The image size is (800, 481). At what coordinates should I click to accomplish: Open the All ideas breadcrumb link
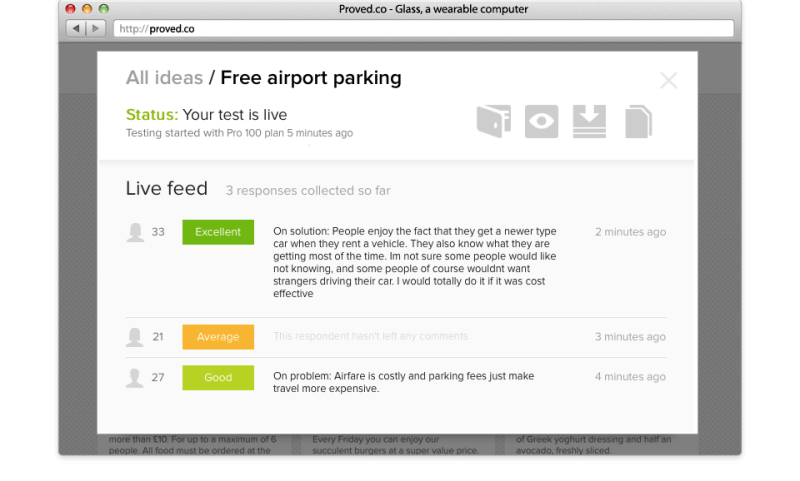tap(164, 78)
